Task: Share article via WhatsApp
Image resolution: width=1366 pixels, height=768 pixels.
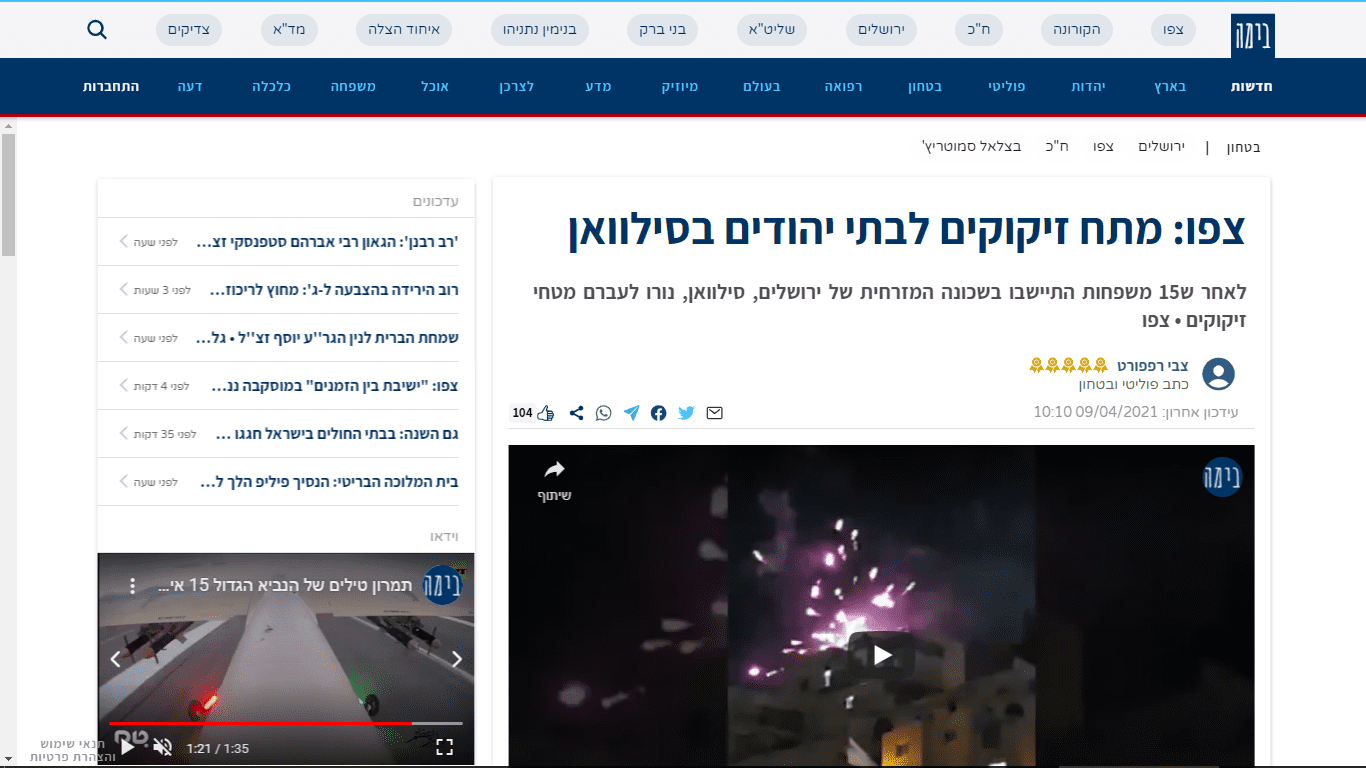Action: pos(603,413)
